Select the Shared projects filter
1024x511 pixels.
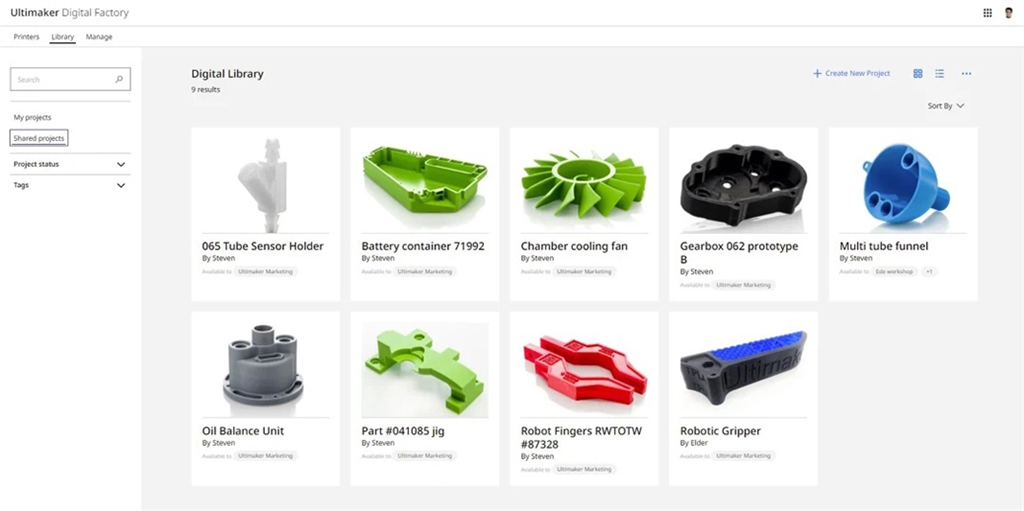pyautogui.click(x=39, y=138)
